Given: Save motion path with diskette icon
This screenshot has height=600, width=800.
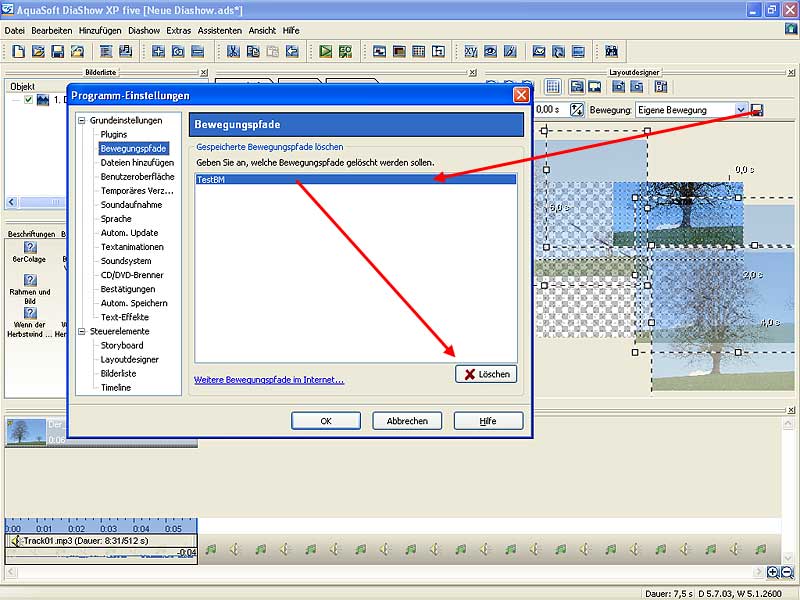Looking at the screenshot, I should click(757, 110).
